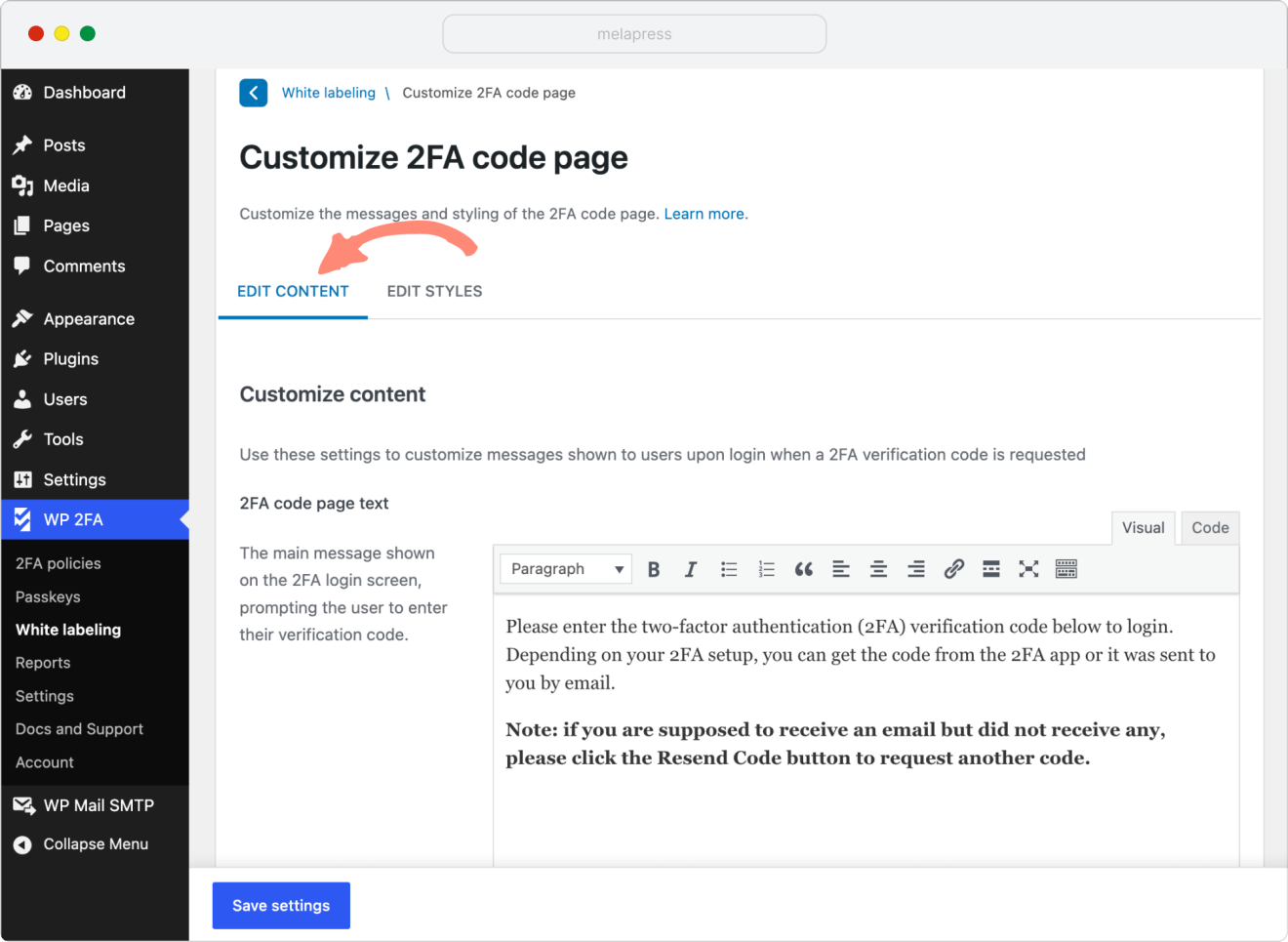Open the Appearance menu item
This screenshot has height=942, width=1288.
tap(95, 319)
